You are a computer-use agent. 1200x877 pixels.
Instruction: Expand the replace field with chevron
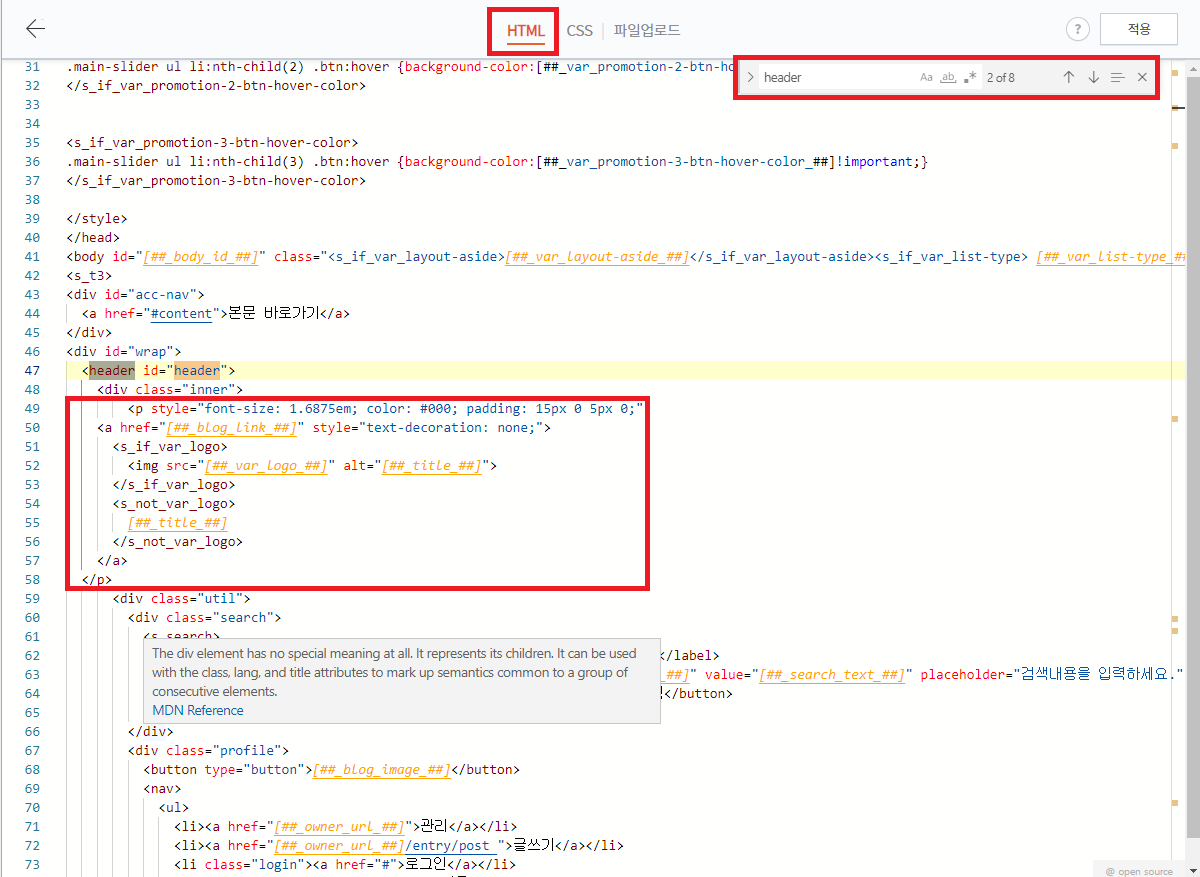tap(750, 77)
